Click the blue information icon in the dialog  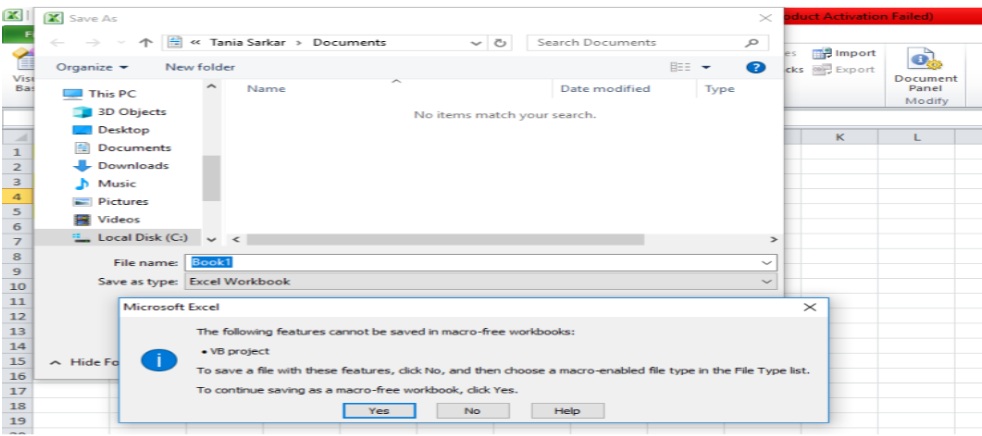coord(158,360)
